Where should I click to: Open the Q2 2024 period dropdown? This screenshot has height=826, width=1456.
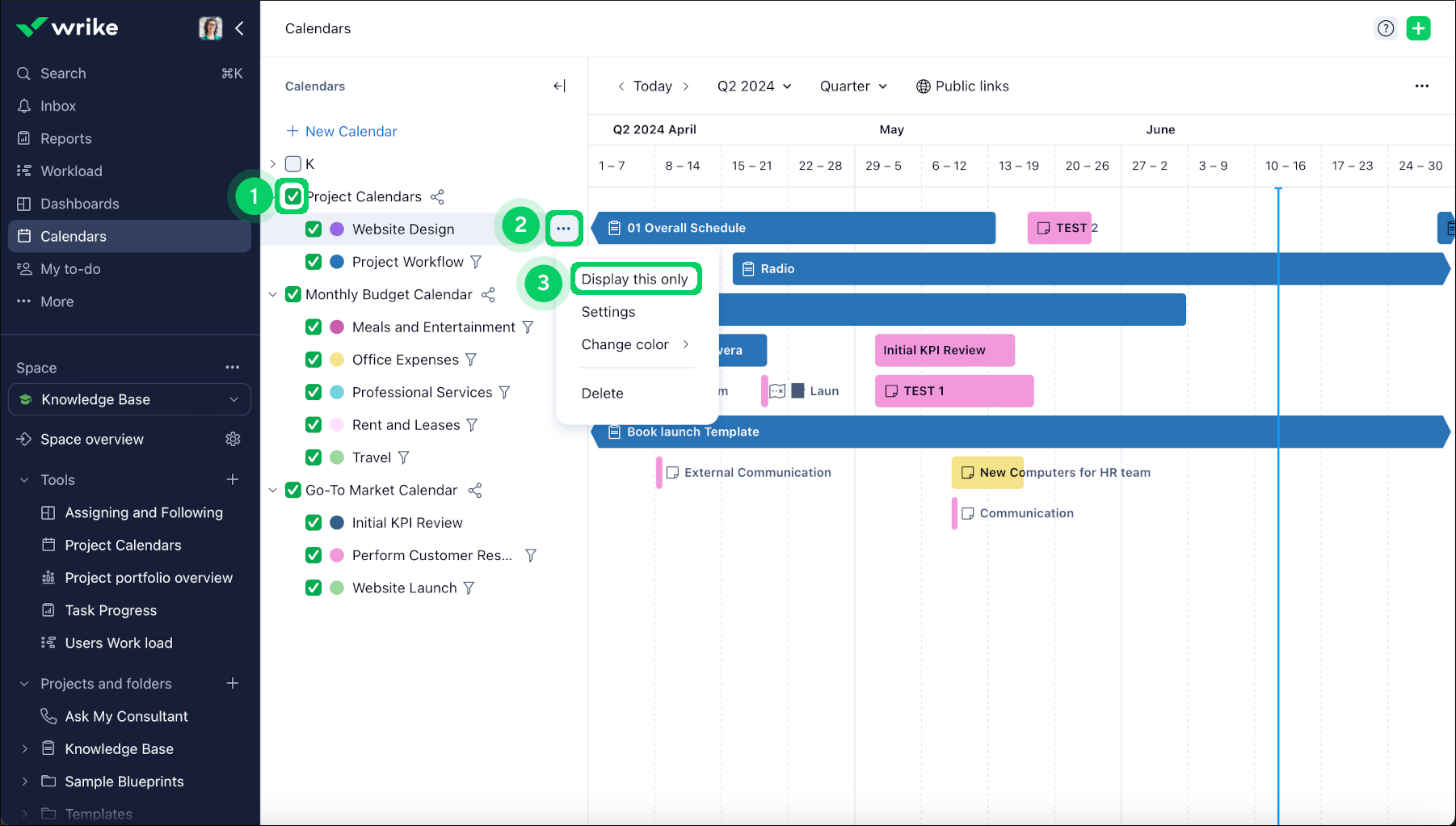click(754, 86)
